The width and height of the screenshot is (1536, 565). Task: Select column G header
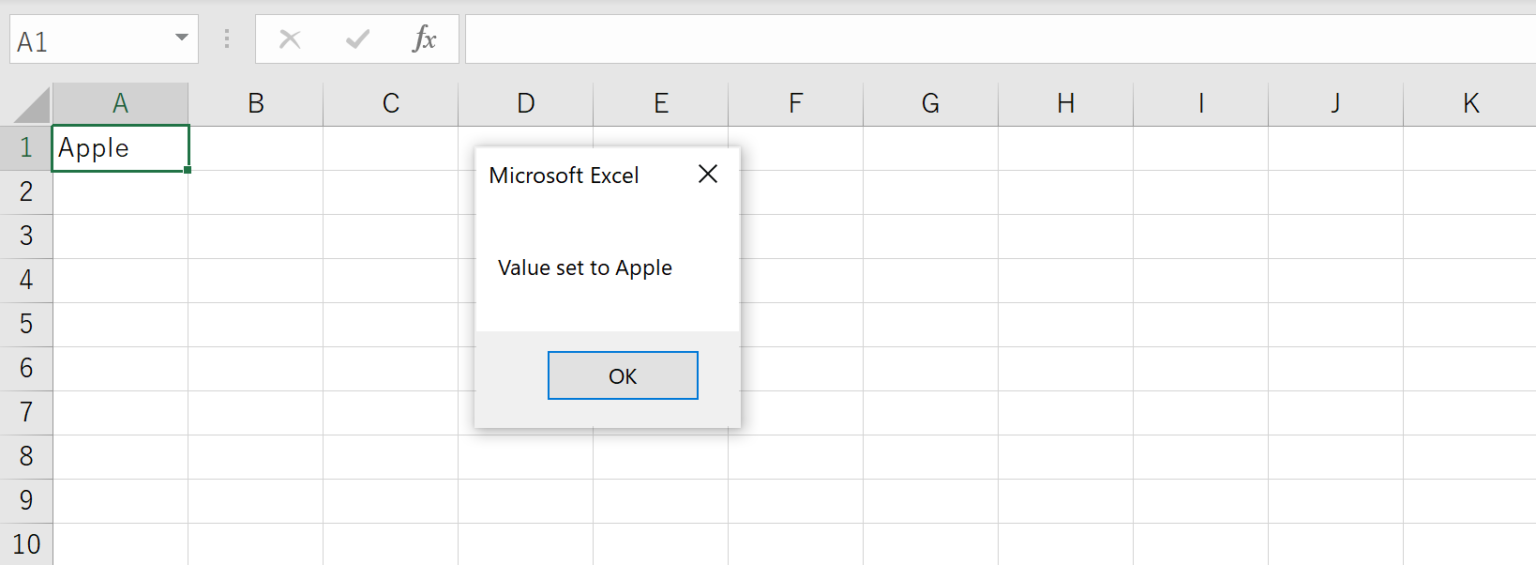[930, 103]
